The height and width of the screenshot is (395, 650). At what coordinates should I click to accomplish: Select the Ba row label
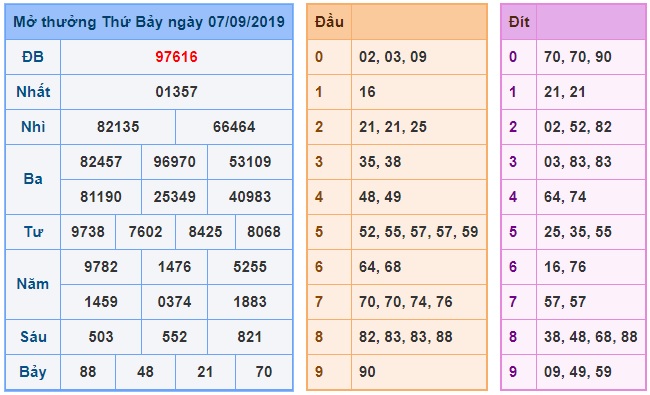pos(33,179)
